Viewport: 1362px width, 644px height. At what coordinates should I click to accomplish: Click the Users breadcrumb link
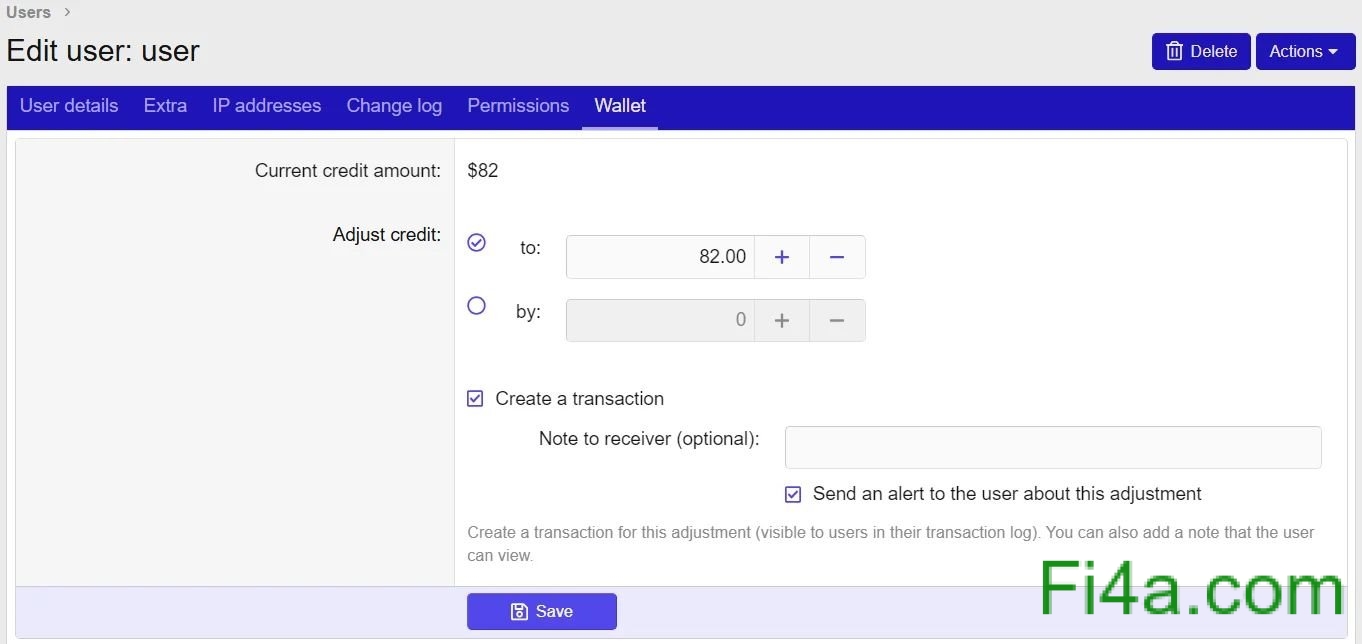pyautogui.click(x=28, y=12)
